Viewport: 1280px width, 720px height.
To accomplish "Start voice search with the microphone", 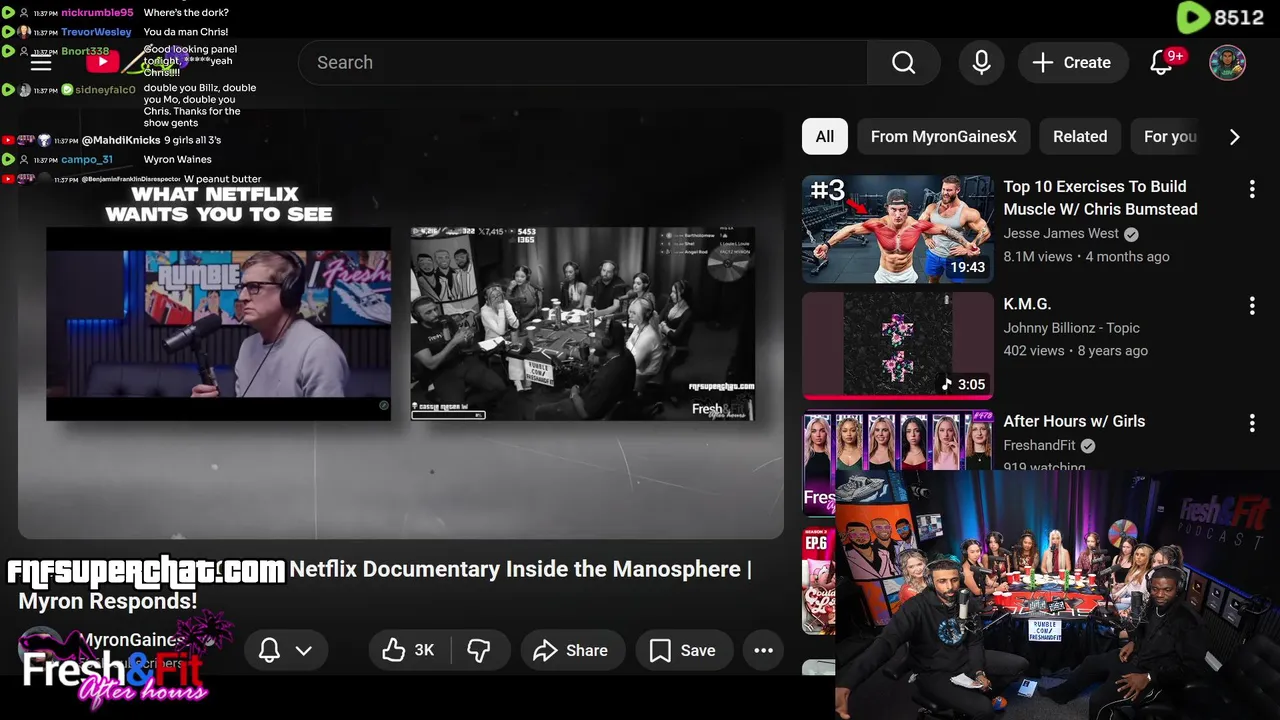I will coord(981,62).
